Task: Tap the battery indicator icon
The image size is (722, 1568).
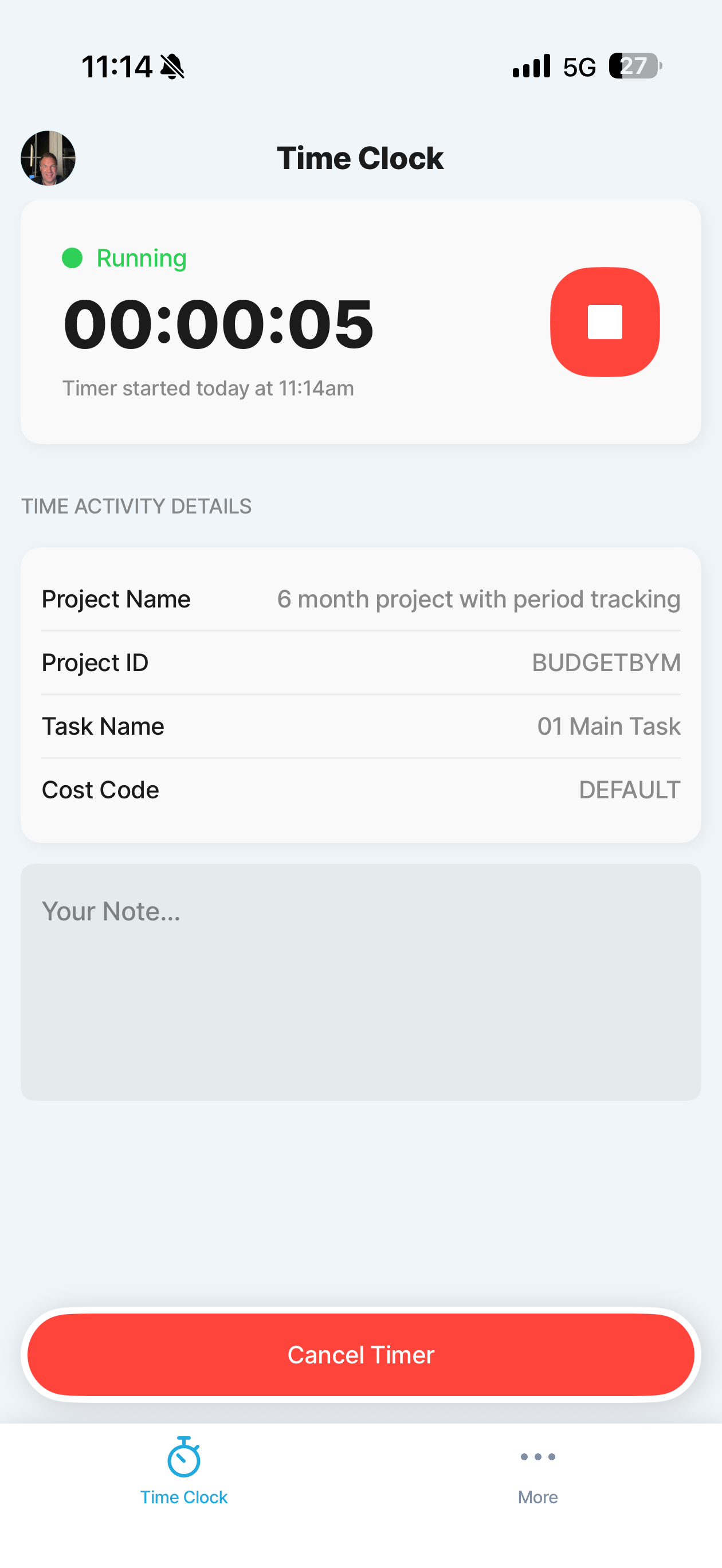Action: tap(635, 66)
